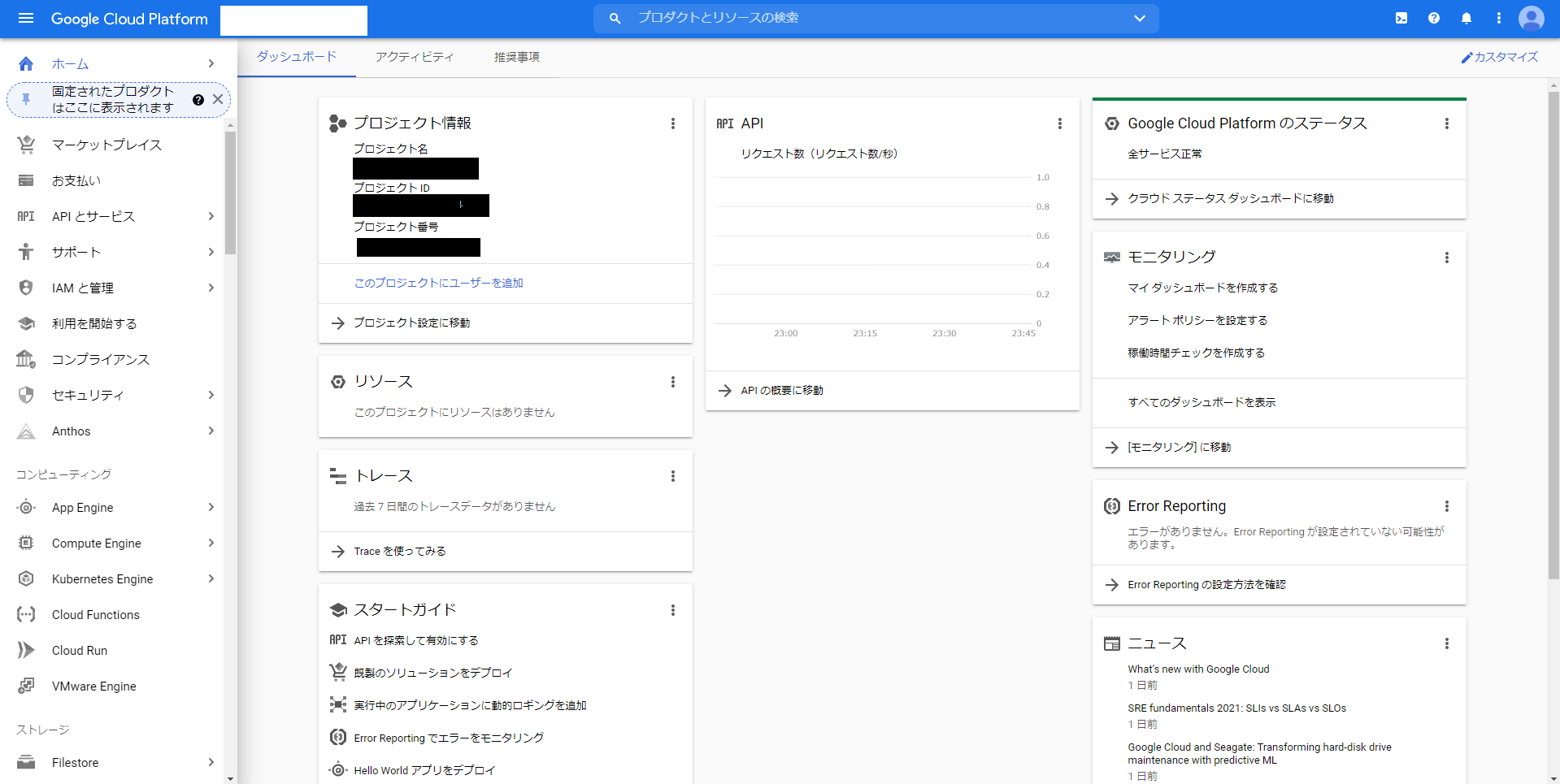Screen dimensions: 1560x784
Task: Click the Compute Engine chip icon
Action: tap(26, 543)
